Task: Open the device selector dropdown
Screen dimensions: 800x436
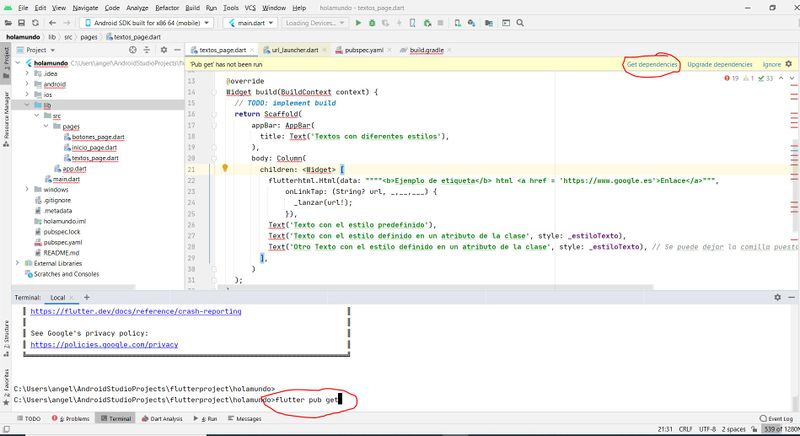Action: point(147,23)
